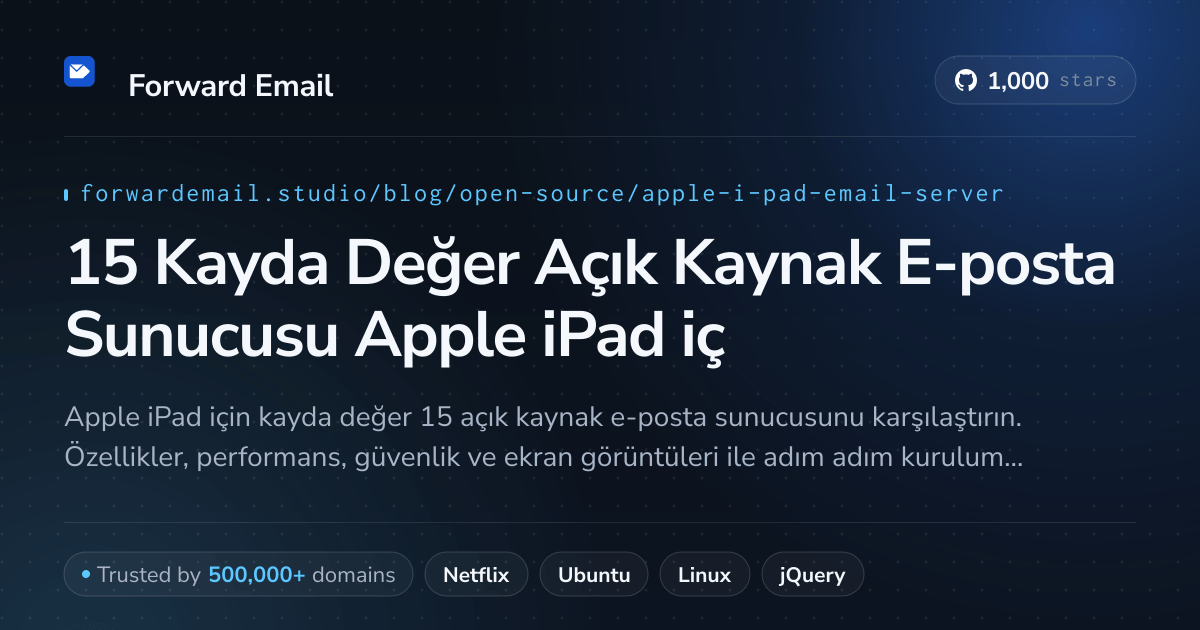Click the 1,000 stars GitHub badge

(x=1035, y=81)
